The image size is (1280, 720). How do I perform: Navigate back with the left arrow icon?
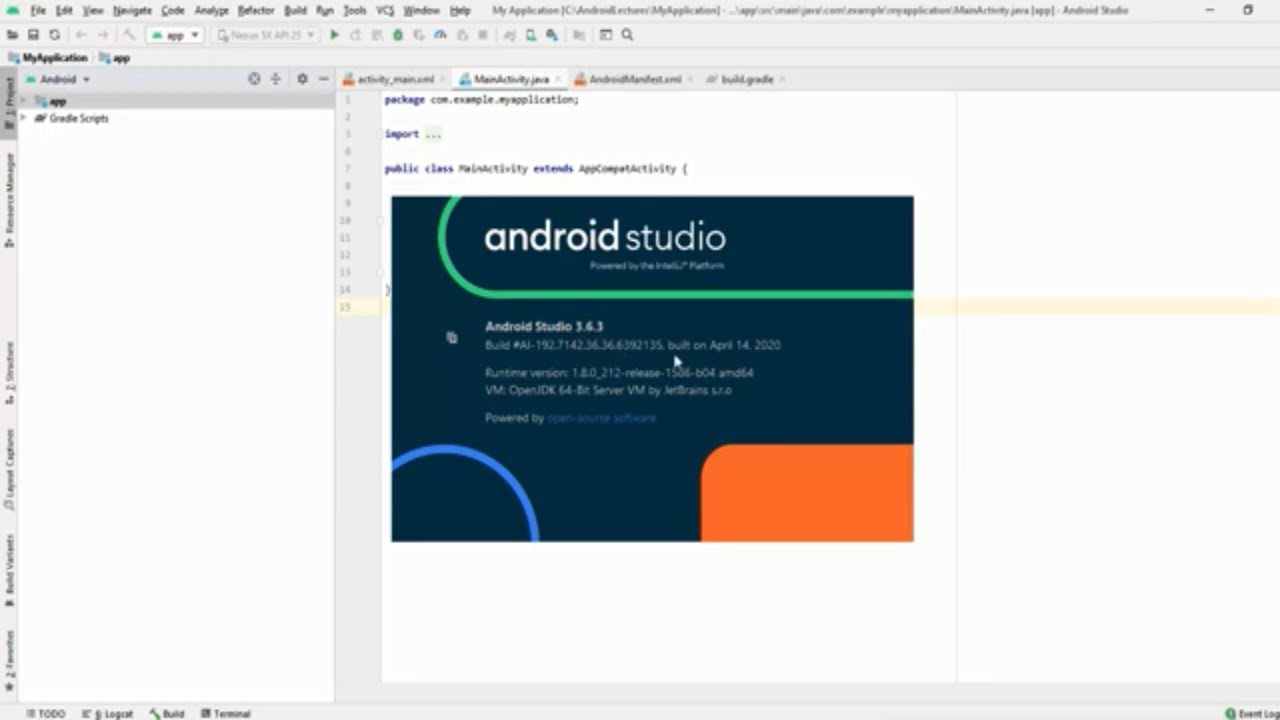coord(81,35)
